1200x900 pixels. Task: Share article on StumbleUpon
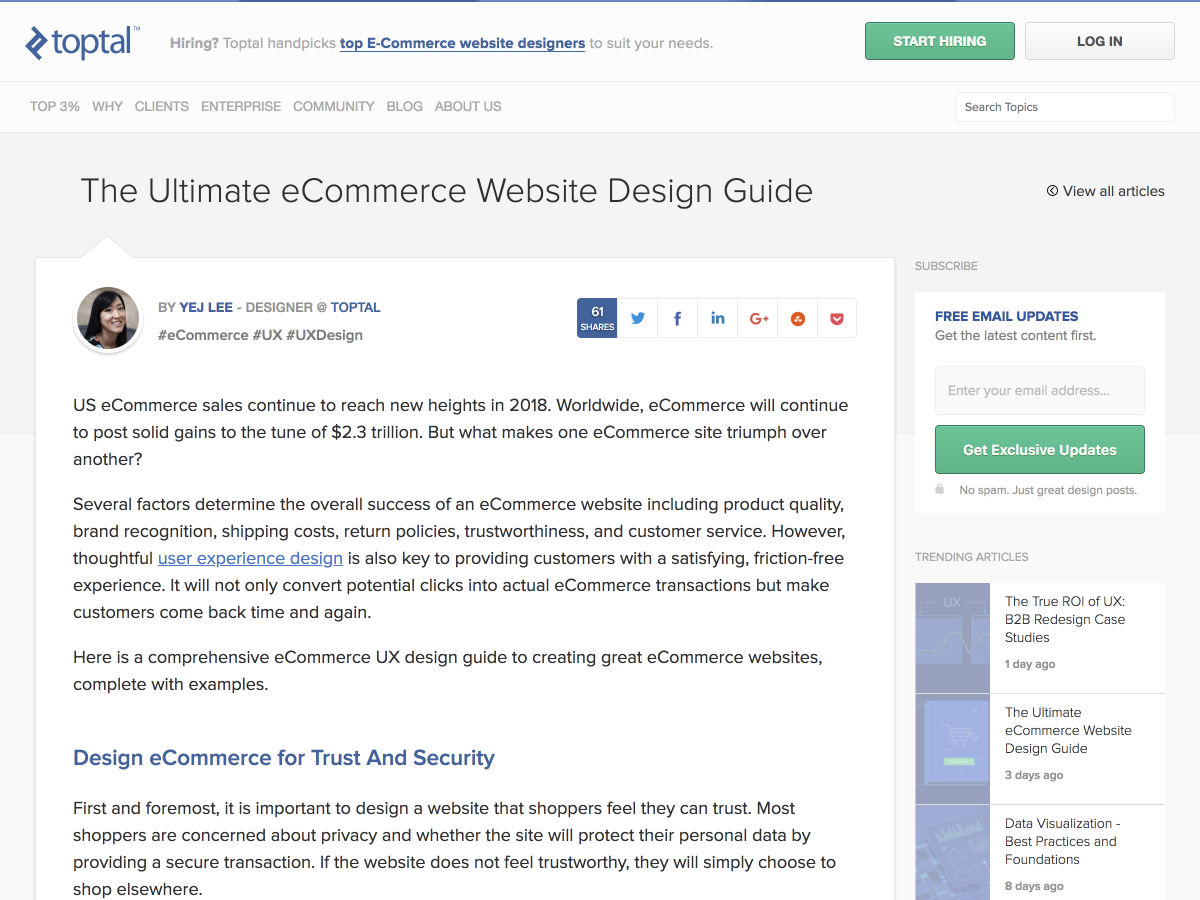click(797, 318)
